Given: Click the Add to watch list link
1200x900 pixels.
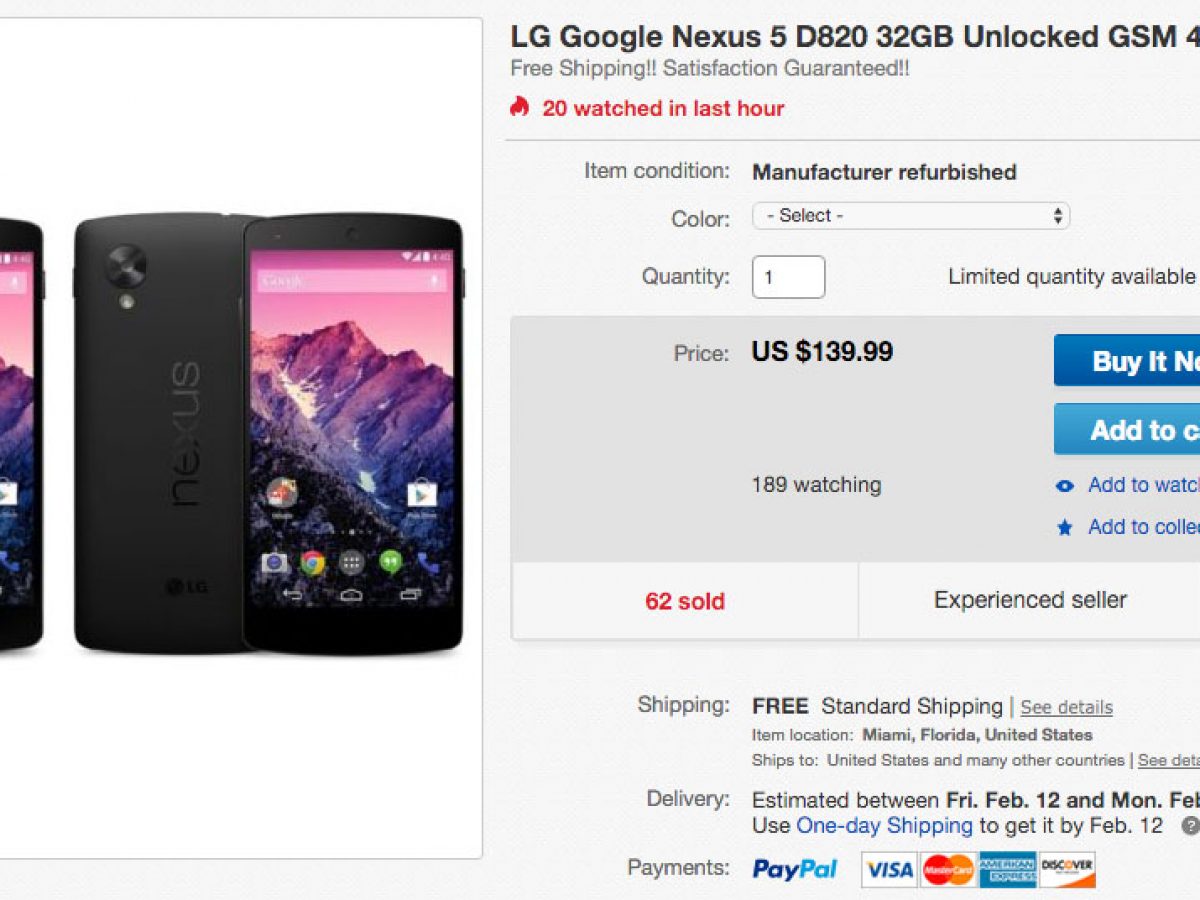Looking at the screenshot, I should coord(1143,485).
